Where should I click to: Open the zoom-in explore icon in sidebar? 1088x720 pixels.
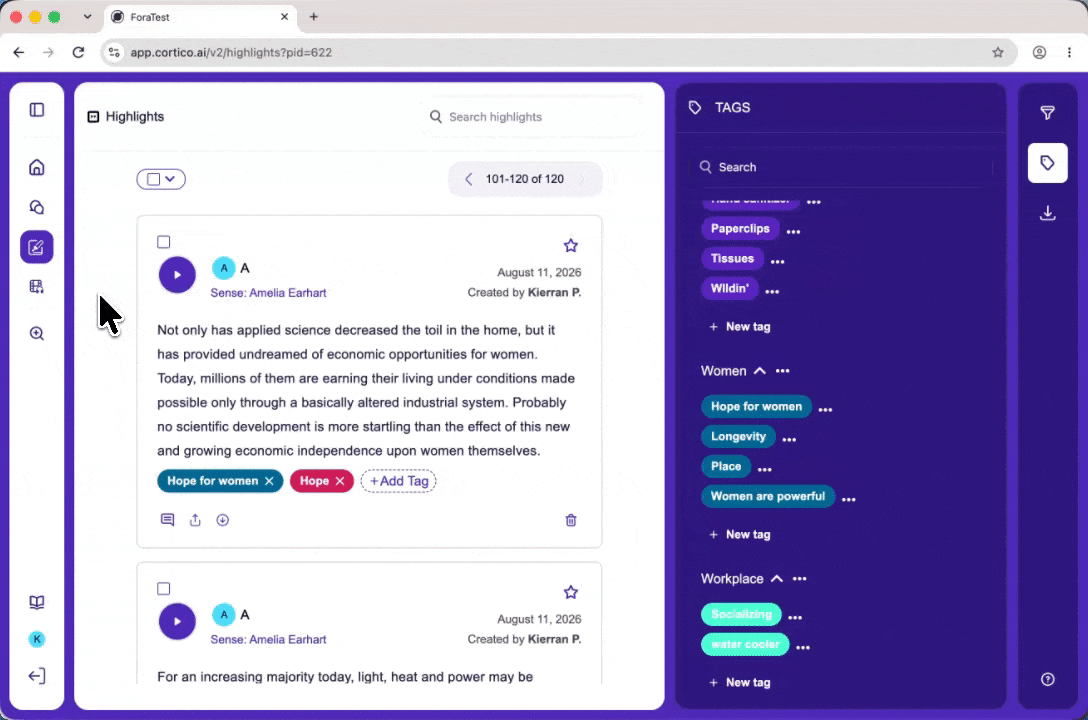pos(37,334)
